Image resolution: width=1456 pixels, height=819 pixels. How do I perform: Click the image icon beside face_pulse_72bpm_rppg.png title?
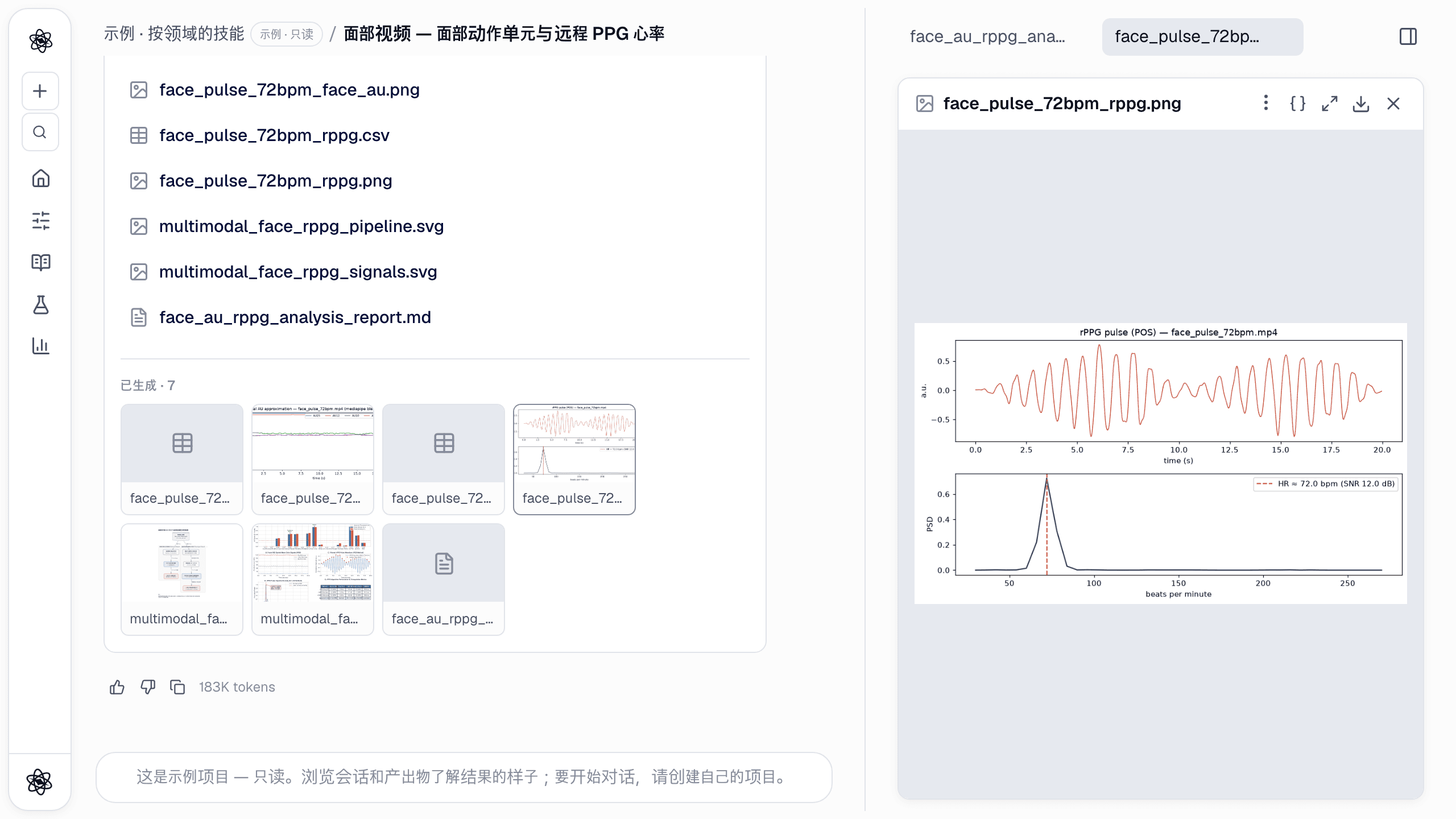tap(925, 104)
